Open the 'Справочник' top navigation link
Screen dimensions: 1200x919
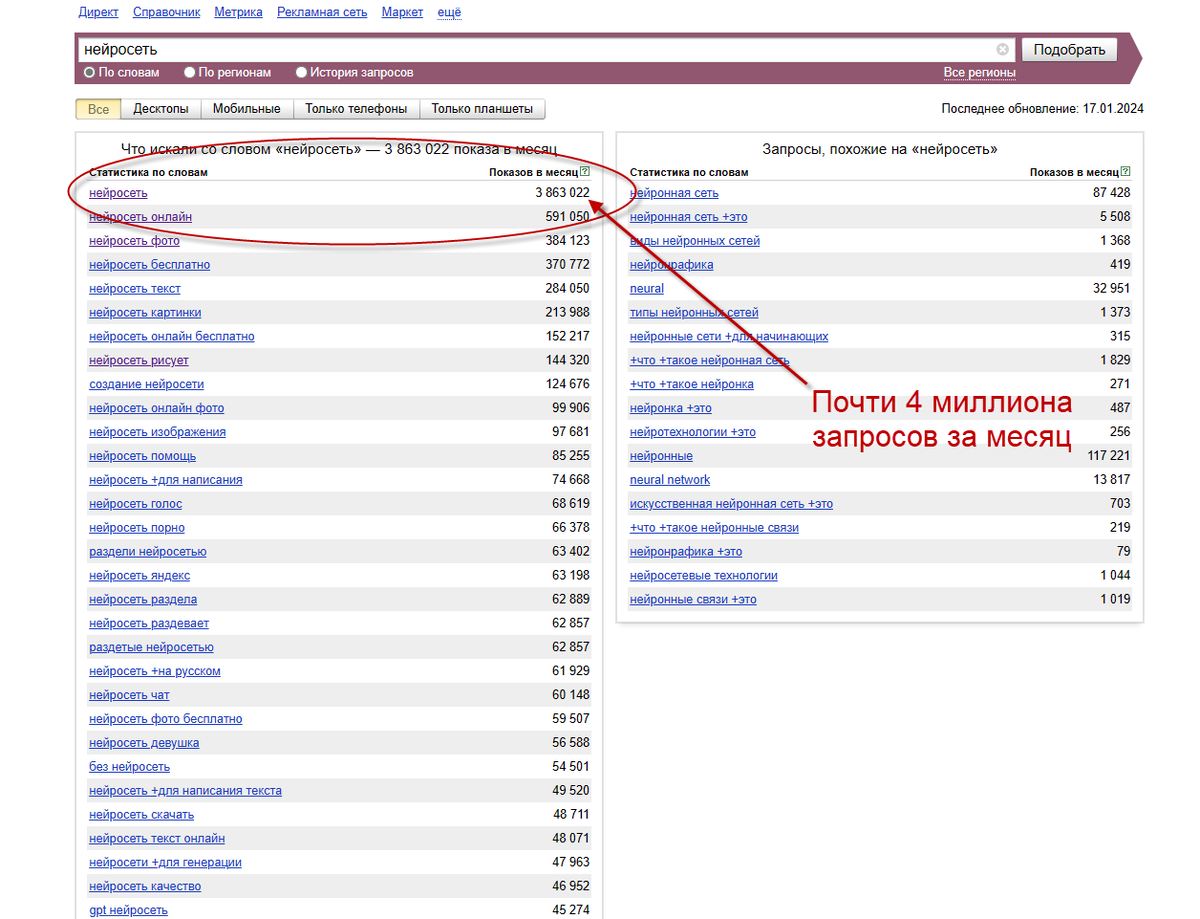click(166, 12)
